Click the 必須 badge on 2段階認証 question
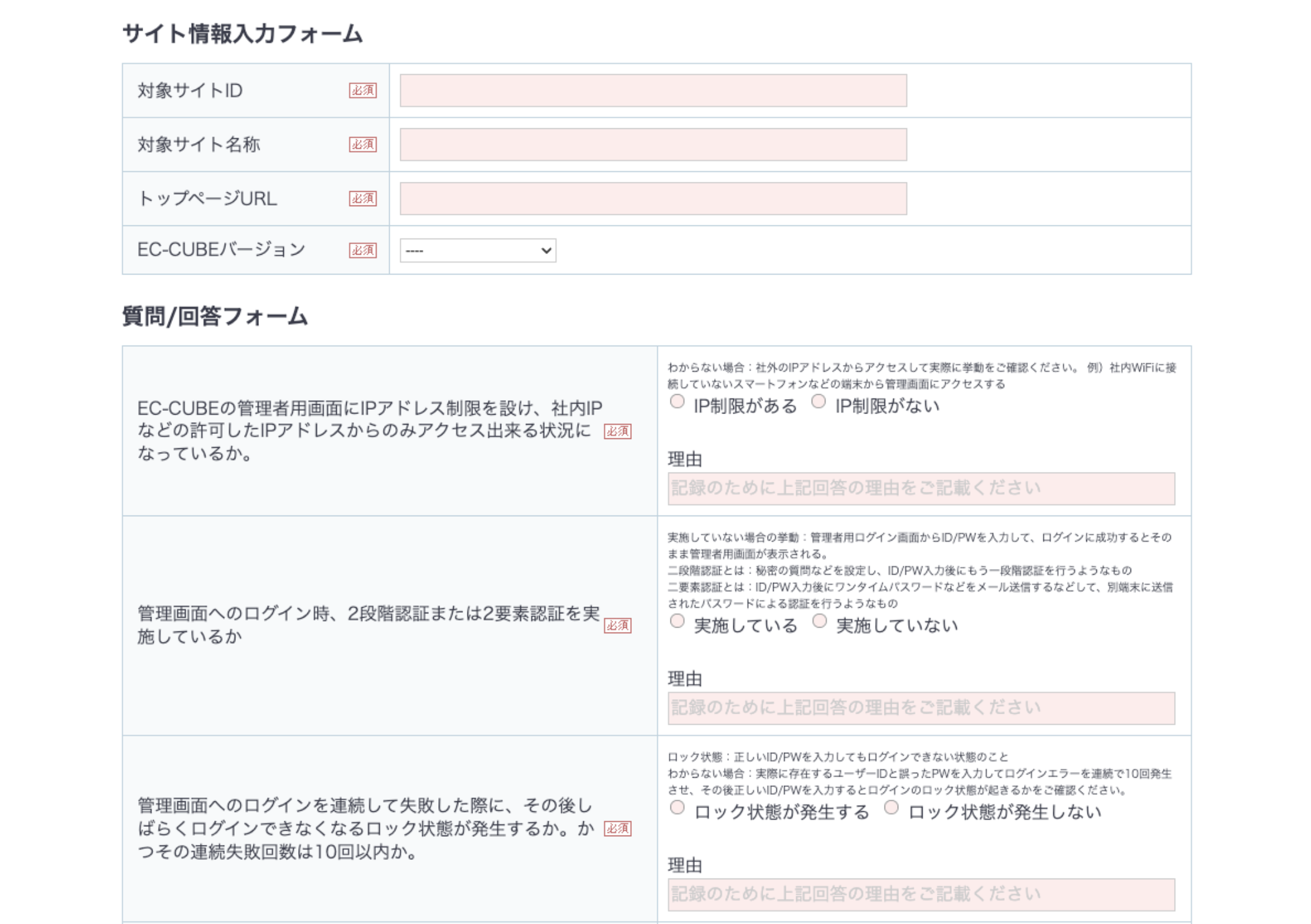The image size is (1311, 924). click(618, 626)
